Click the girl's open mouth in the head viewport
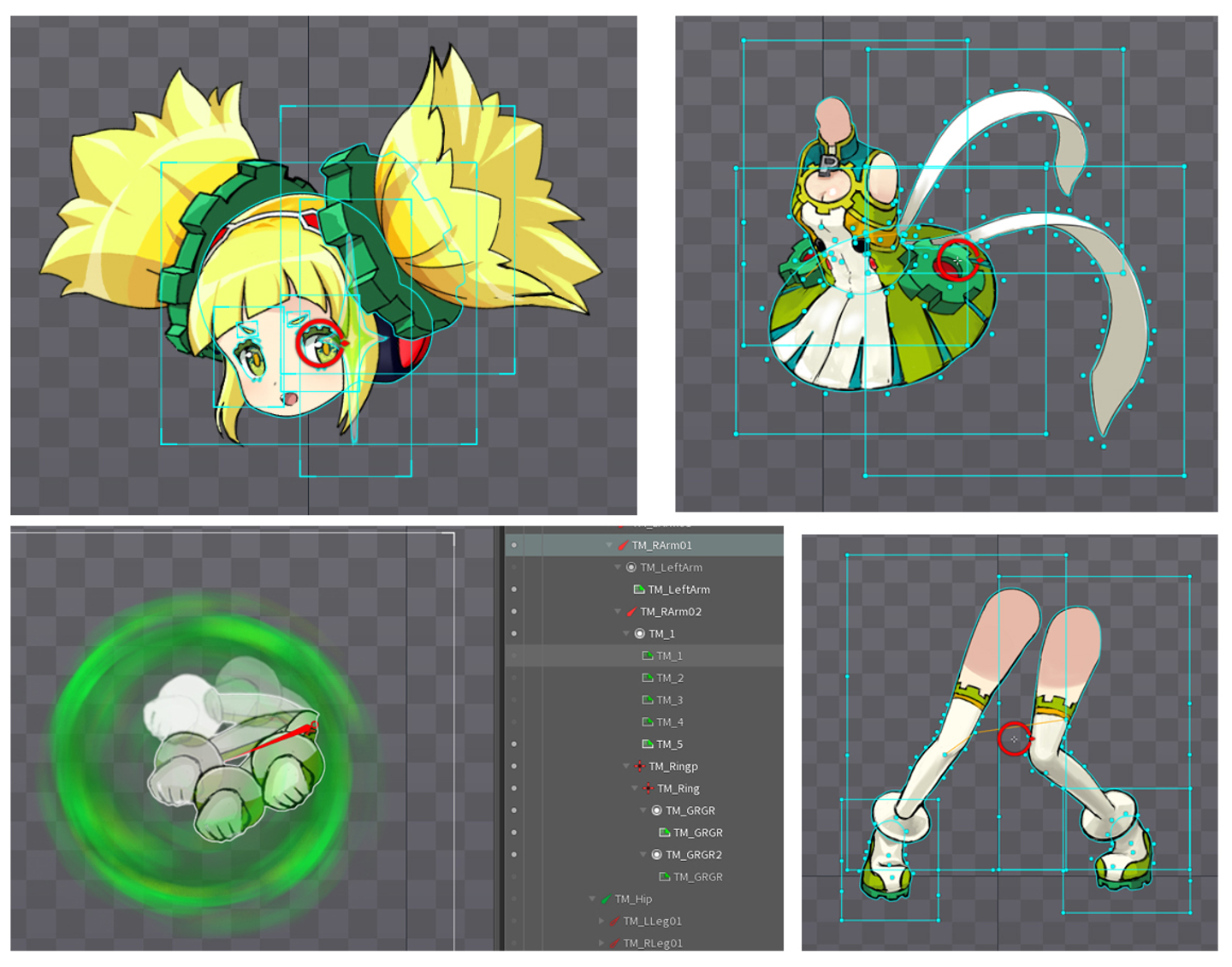 tap(291, 399)
